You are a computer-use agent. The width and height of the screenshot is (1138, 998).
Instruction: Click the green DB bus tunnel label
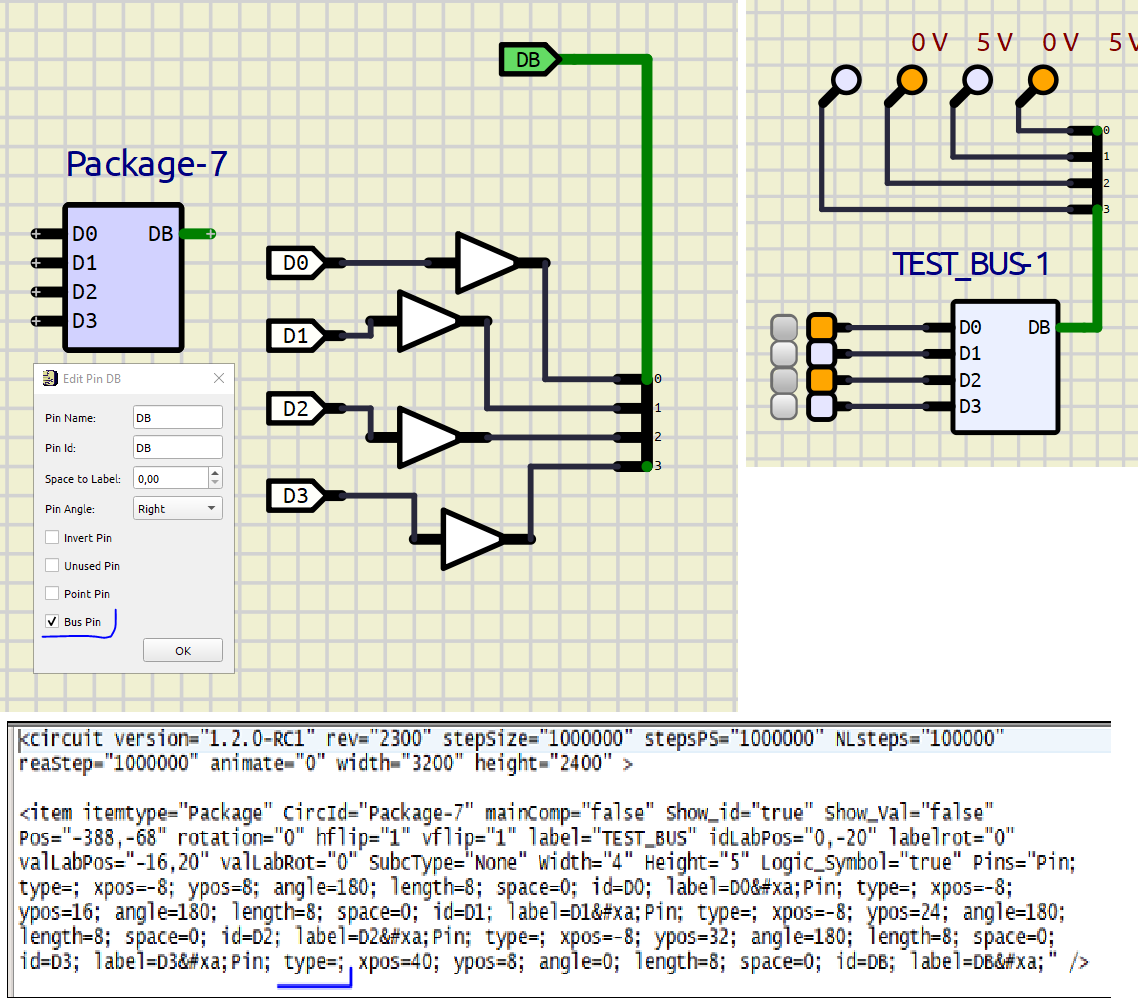(x=529, y=60)
